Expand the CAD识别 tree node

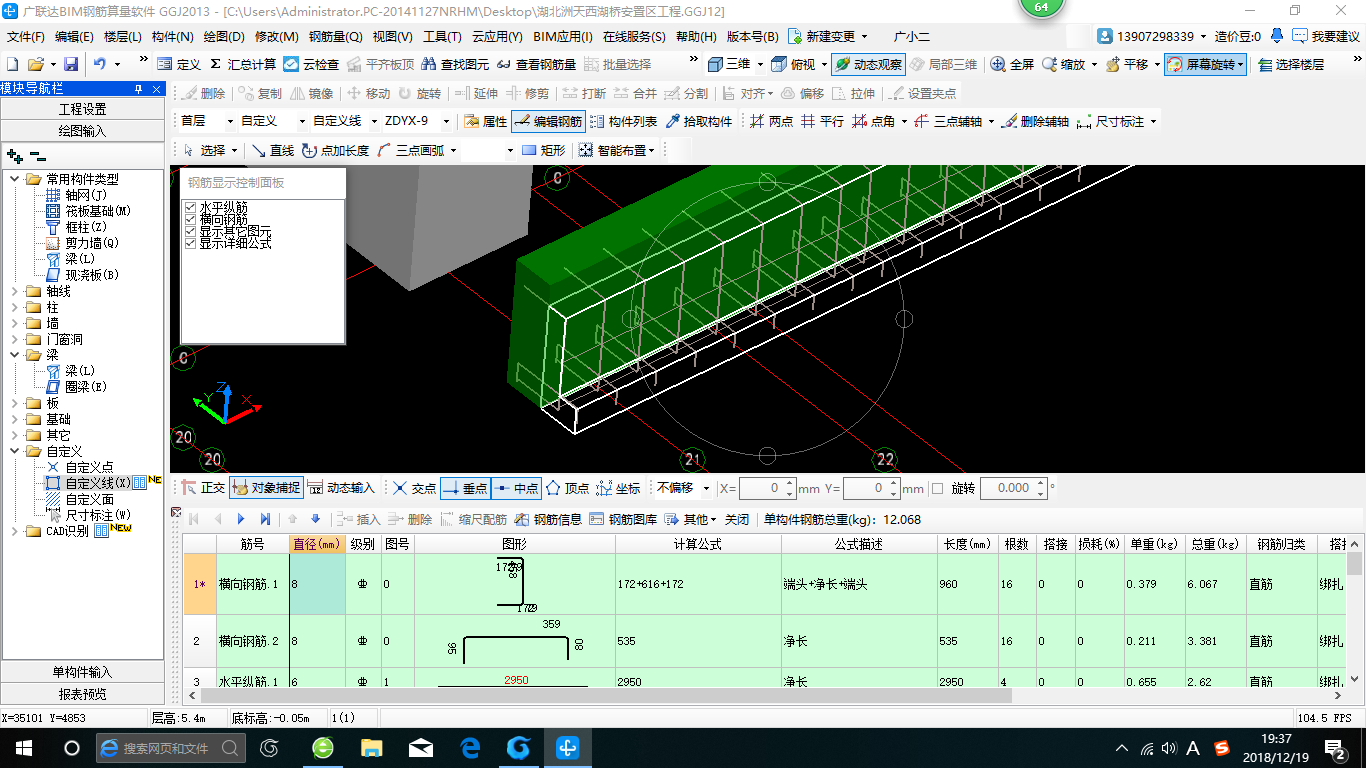coord(16,531)
